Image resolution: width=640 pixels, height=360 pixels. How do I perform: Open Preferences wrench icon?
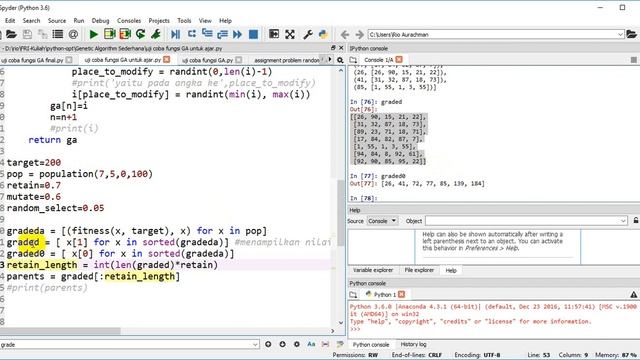pyautogui.click(x=308, y=34)
